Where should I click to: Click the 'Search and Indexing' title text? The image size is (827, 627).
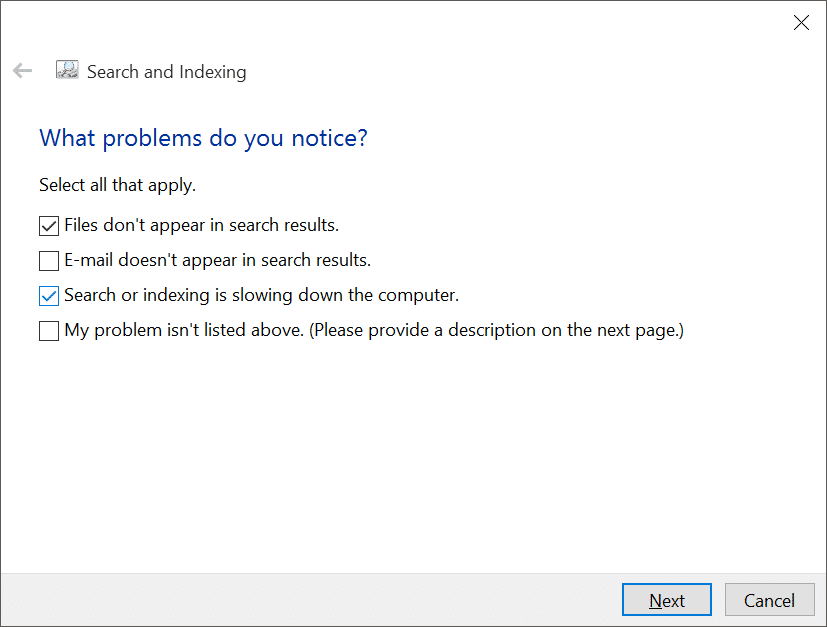(x=167, y=72)
